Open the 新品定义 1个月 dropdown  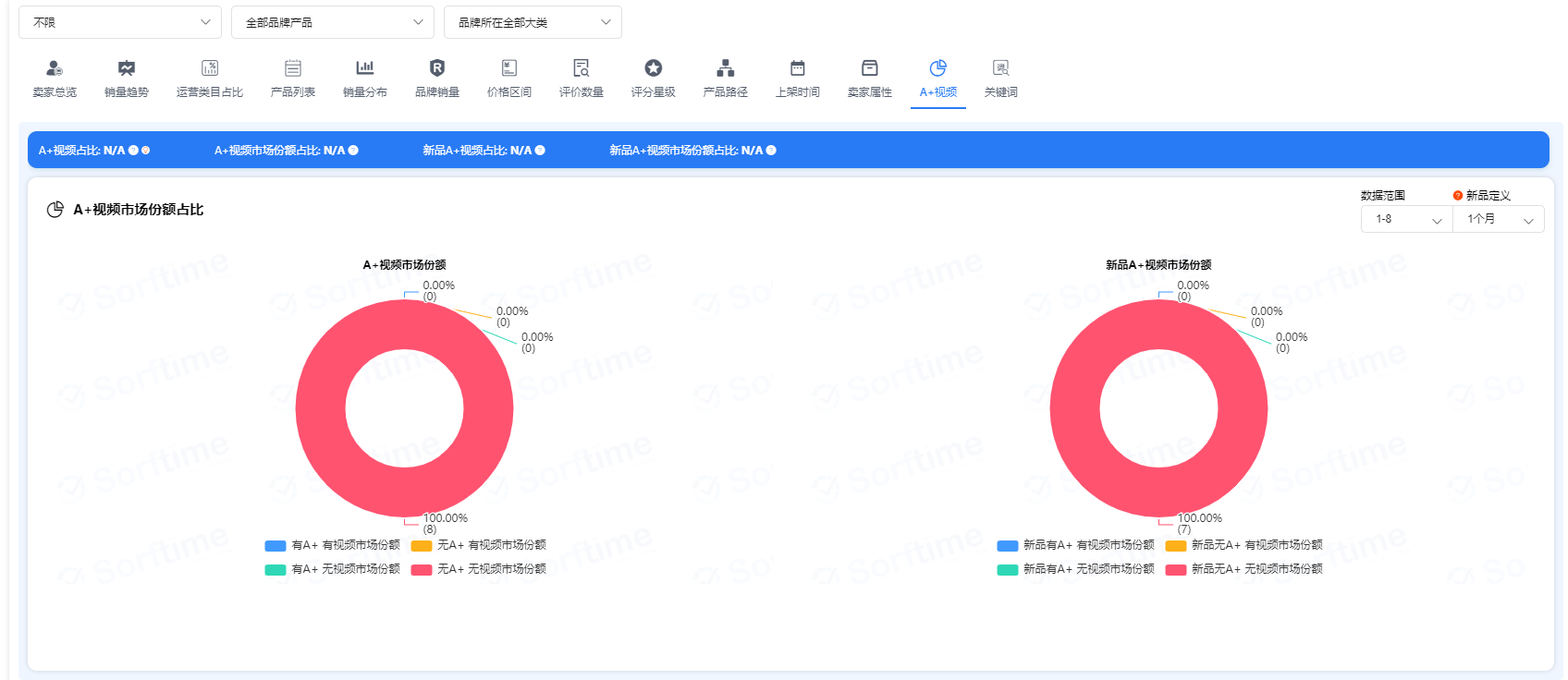pyautogui.click(x=1499, y=219)
